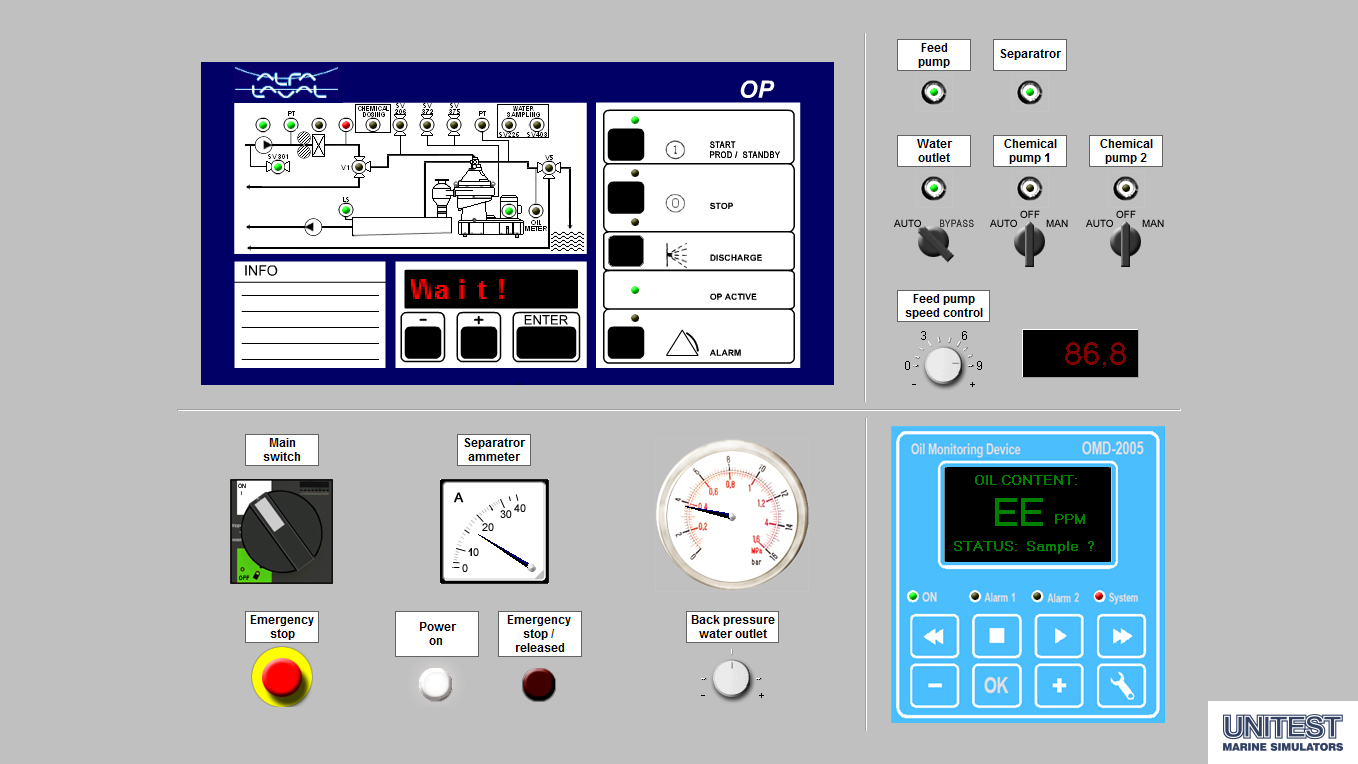Adjust the Back pressure water outlet knob

(732, 678)
